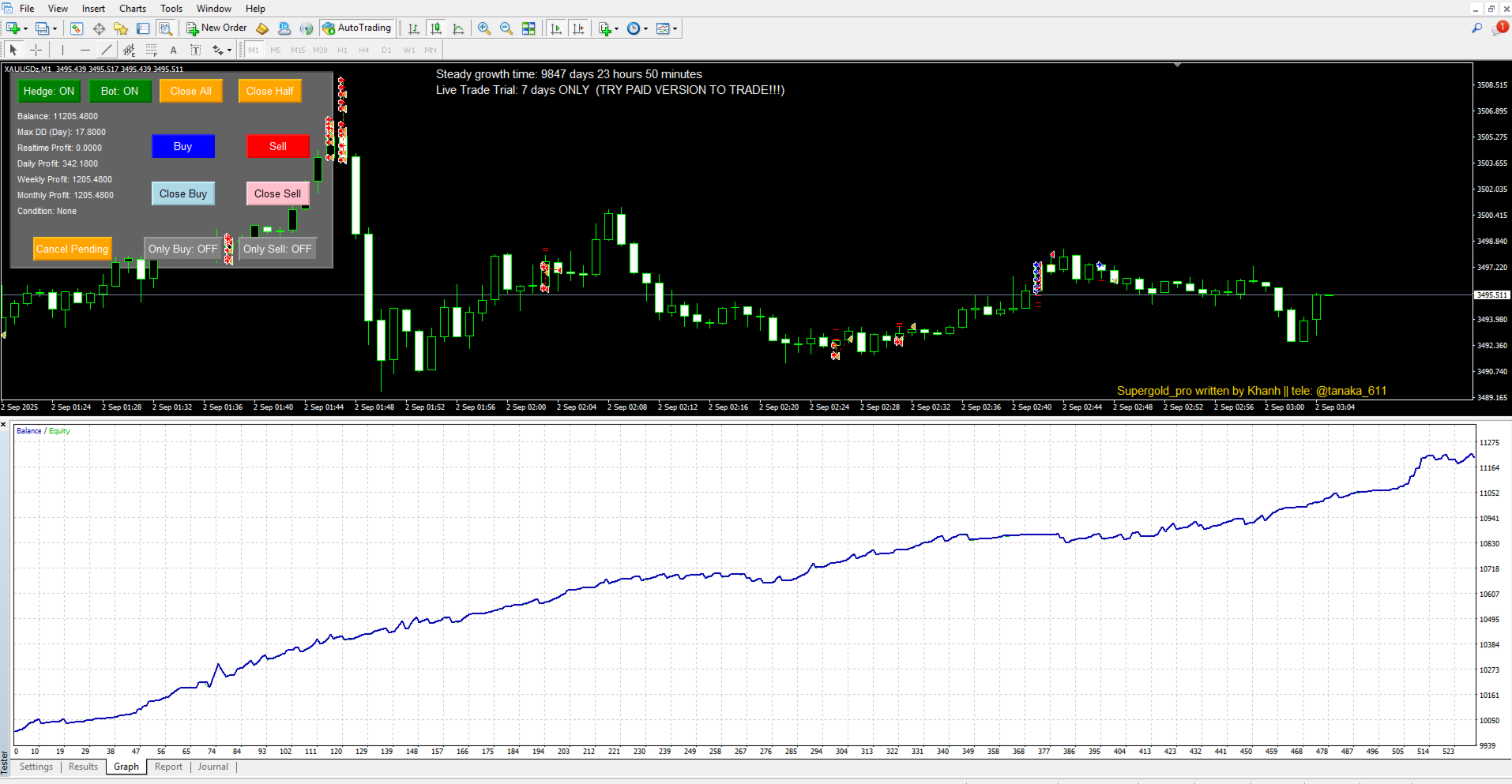Toggle the Auto Scroll chart icon

click(556, 28)
